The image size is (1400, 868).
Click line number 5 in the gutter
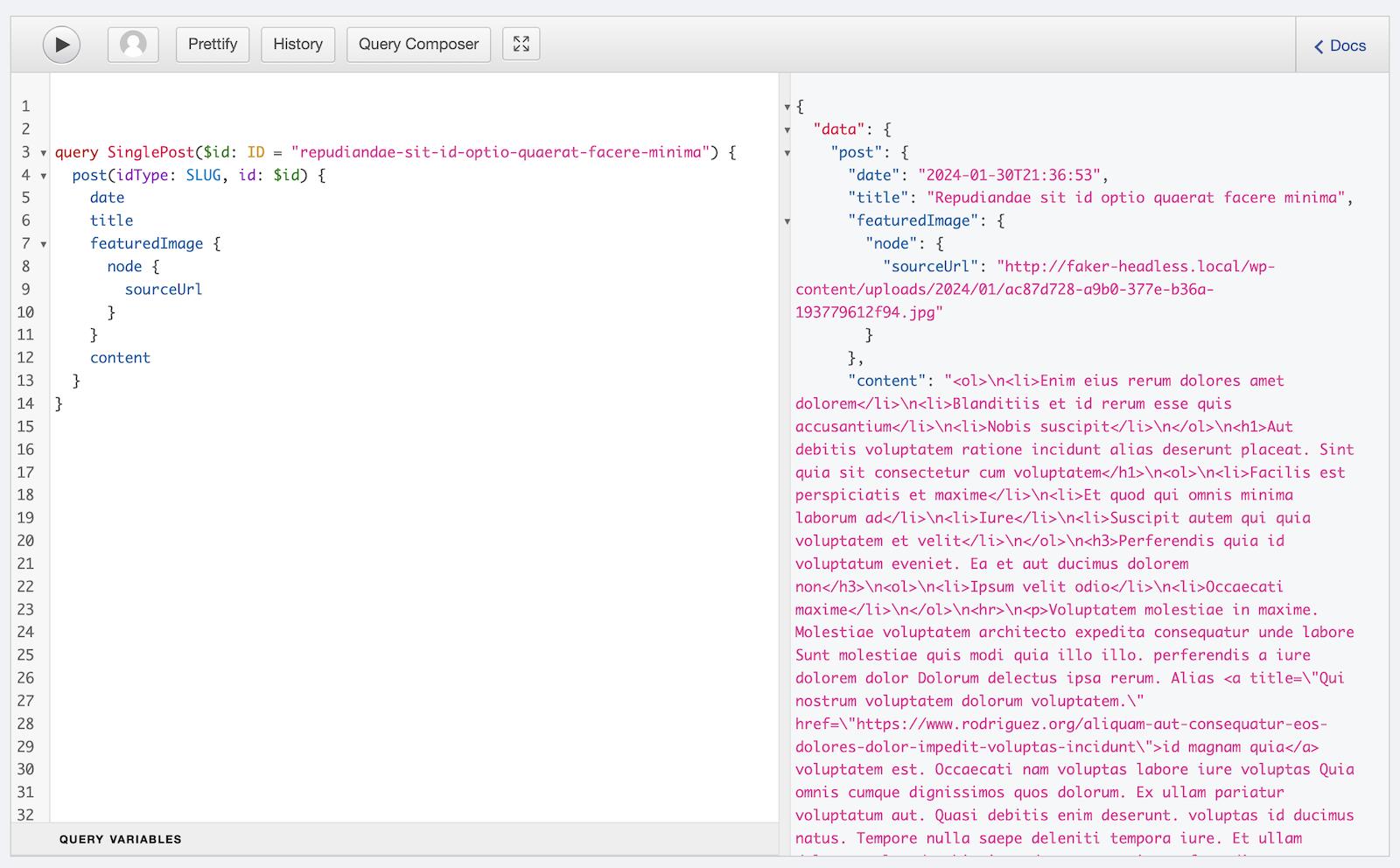(26, 198)
